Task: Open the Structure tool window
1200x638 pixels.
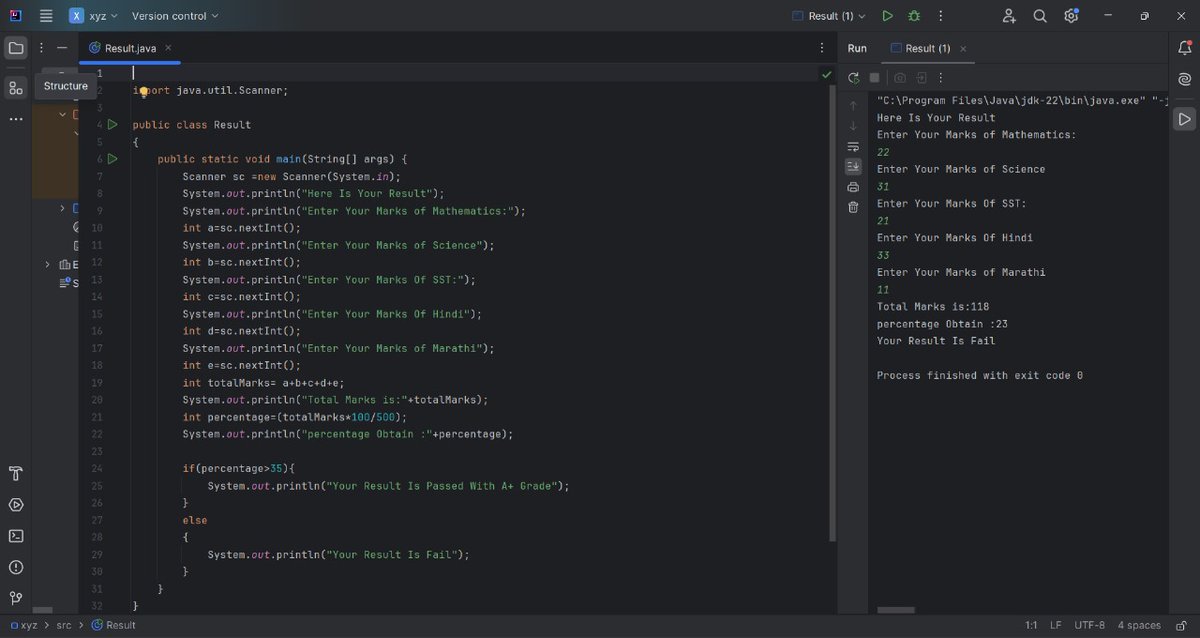Action: click(16, 88)
